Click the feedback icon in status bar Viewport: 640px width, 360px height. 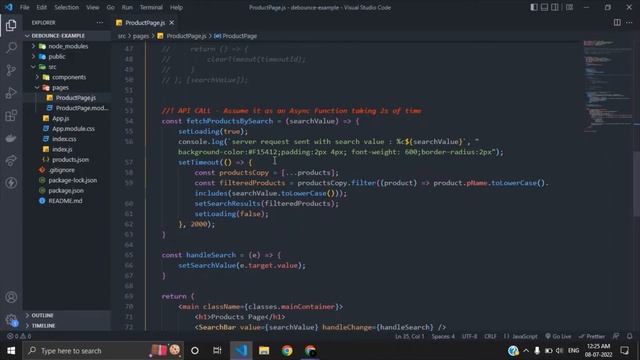[616, 336]
